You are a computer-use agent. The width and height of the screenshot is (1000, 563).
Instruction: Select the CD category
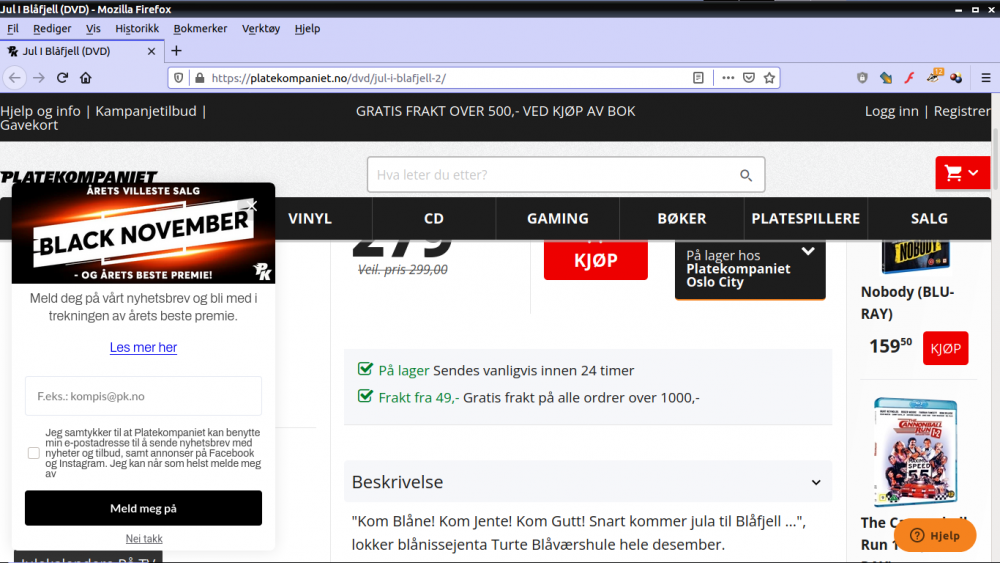(434, 219)
